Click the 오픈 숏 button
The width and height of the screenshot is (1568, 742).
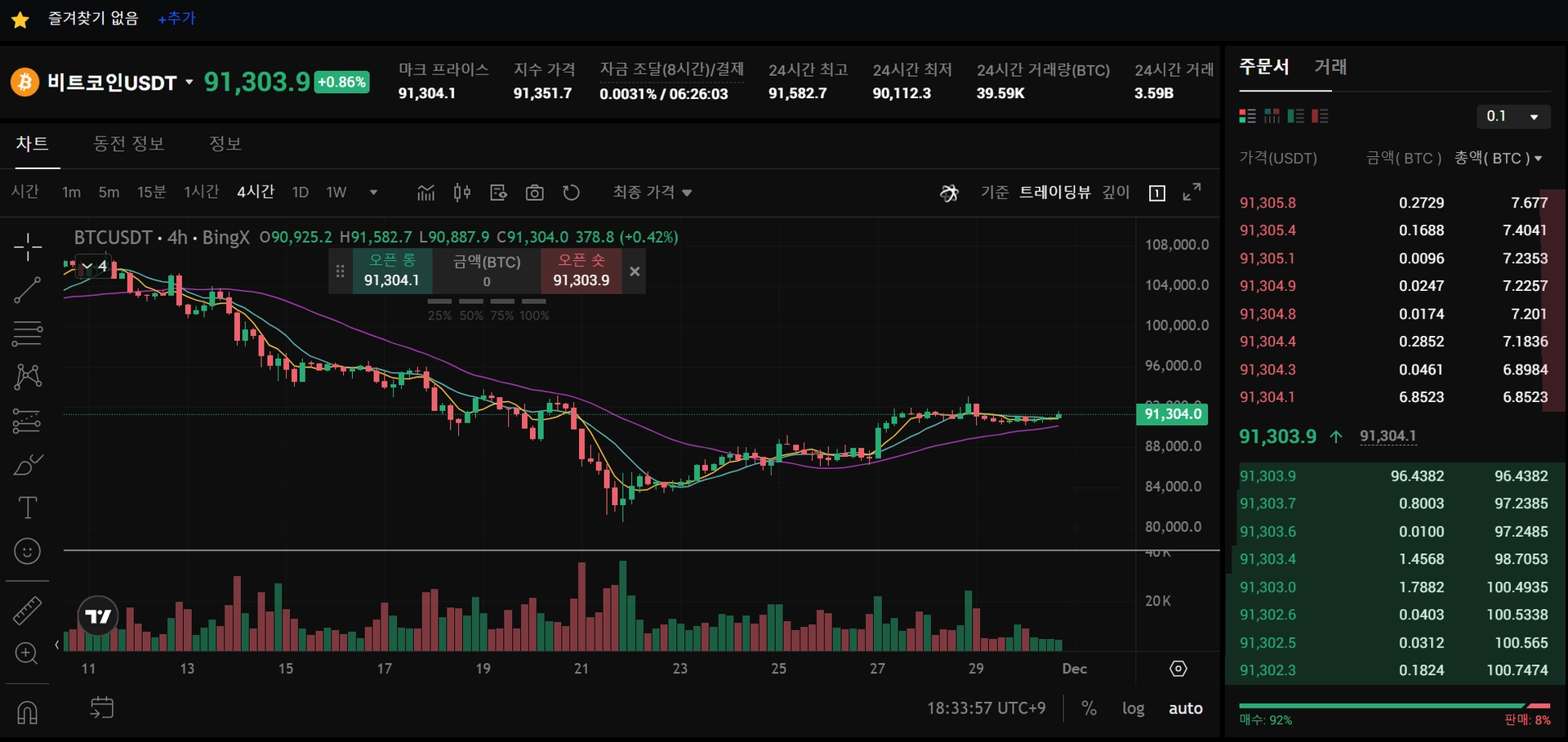(x=581, y=270)
